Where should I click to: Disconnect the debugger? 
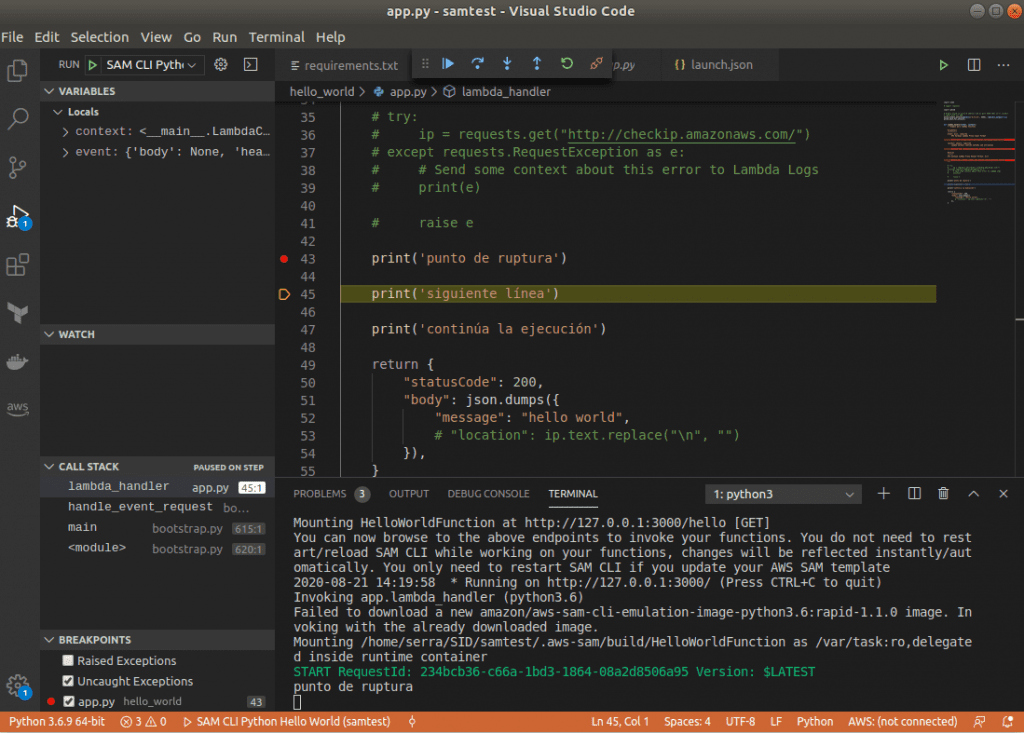596,64
